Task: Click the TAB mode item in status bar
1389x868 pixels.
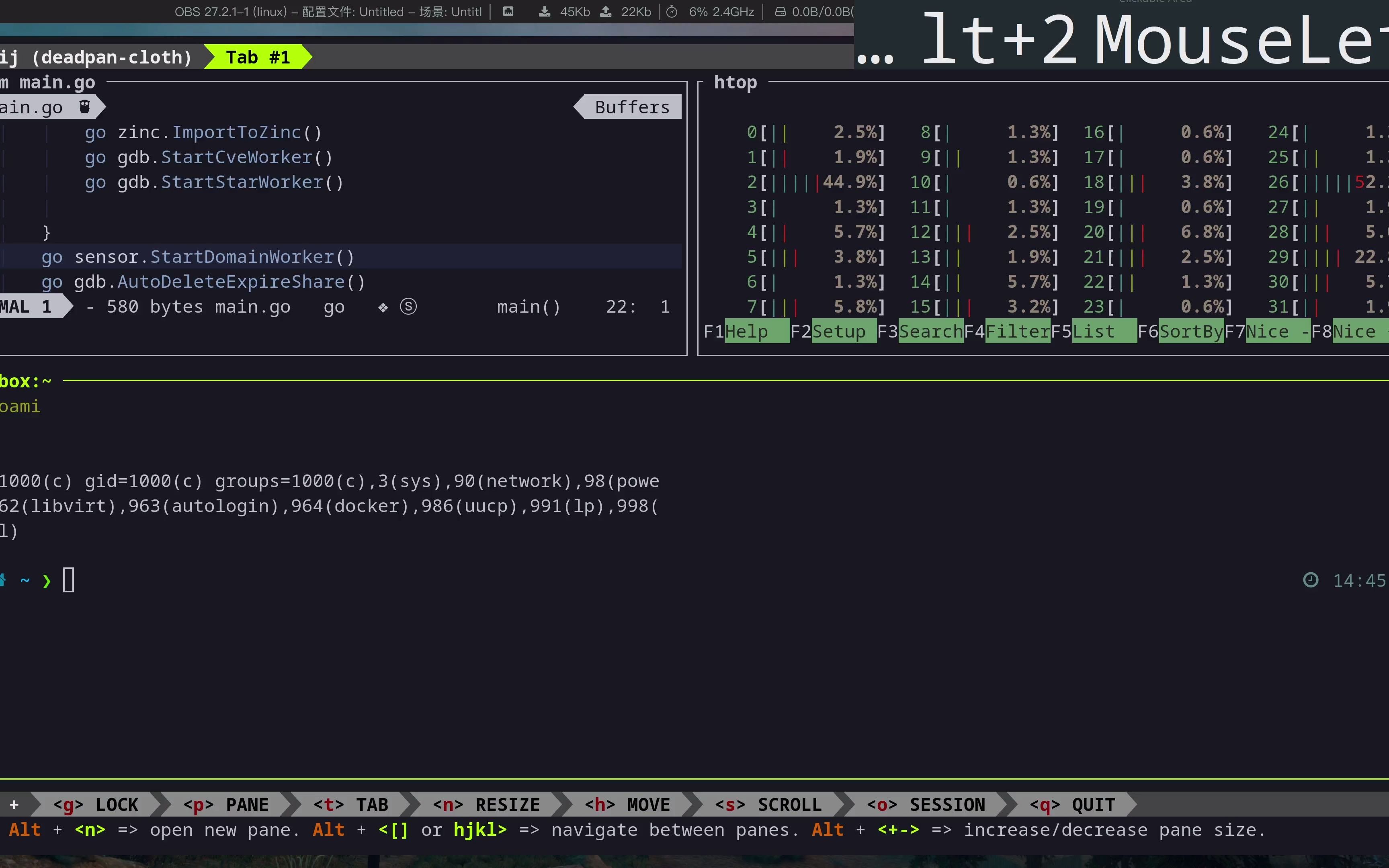Action: (351, 804)
